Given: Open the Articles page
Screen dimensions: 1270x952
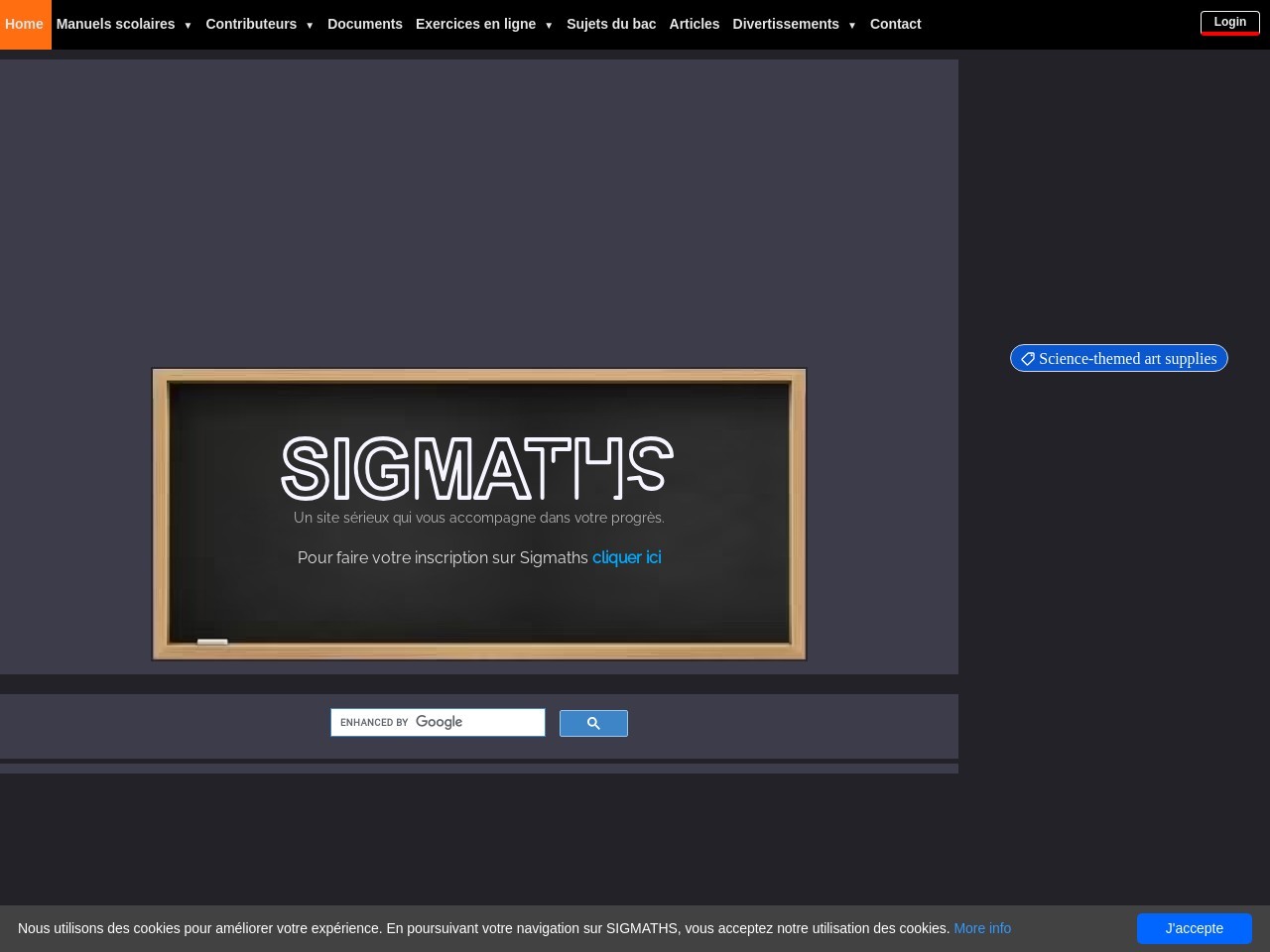Looking at the screenshot, I should 695,24.
